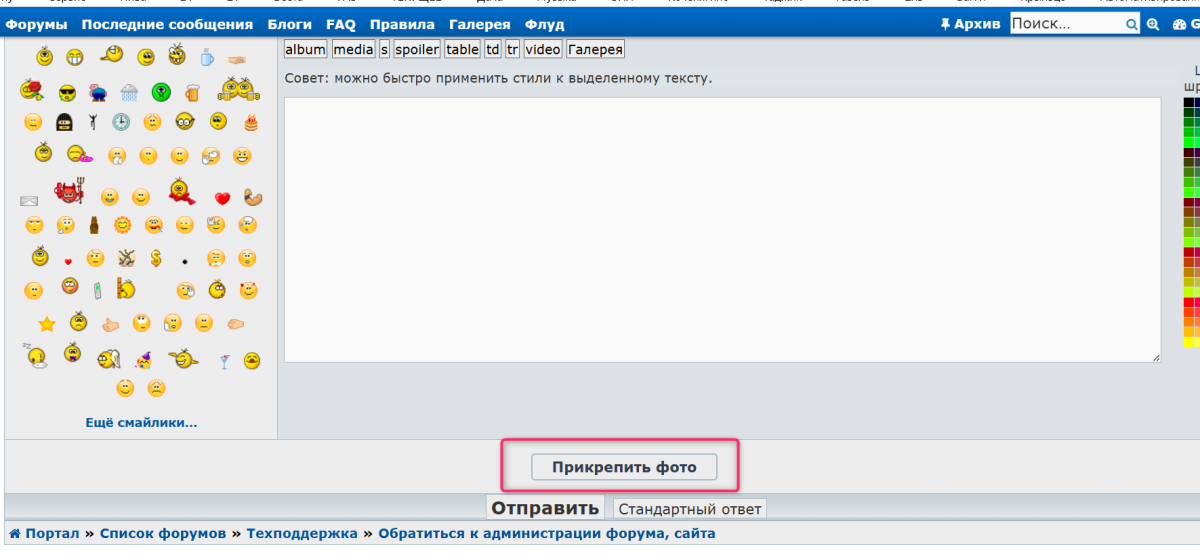Go to Последние сообщения in navigation bar
This screenshot has height=555, width=1200.
click(167, 24)
